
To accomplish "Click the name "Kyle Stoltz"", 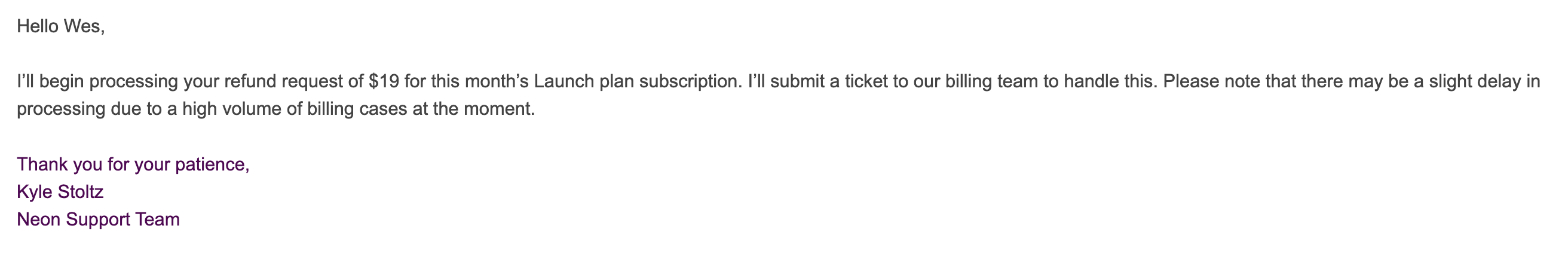I will (x=60, y=193).
